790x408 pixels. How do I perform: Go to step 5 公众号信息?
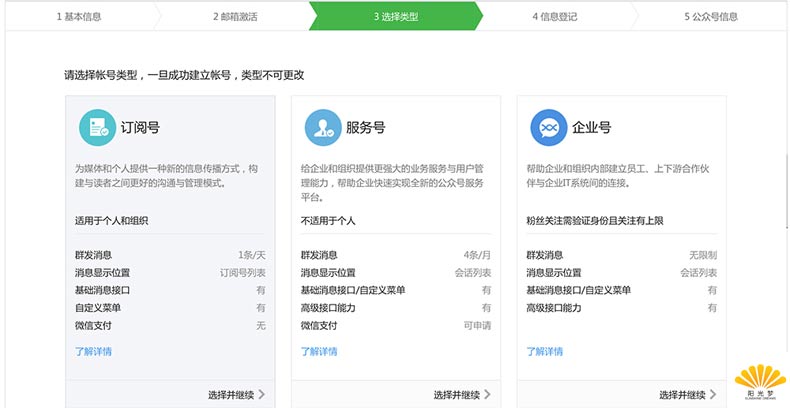coord(710,17)
